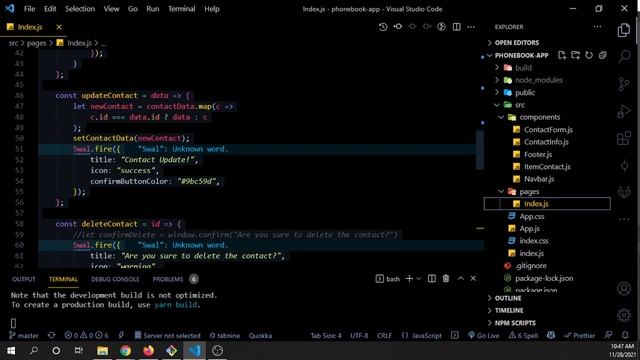640x360 pixels.
Task: Open errors and warnings count in status bar
Action: [86, 336]
